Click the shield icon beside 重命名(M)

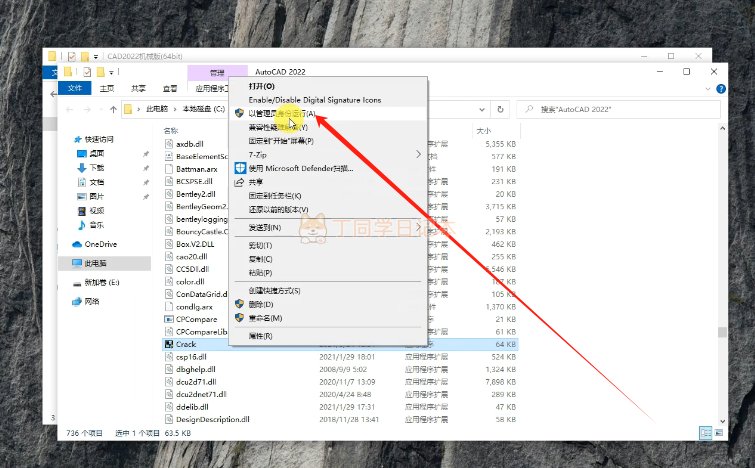239,318
